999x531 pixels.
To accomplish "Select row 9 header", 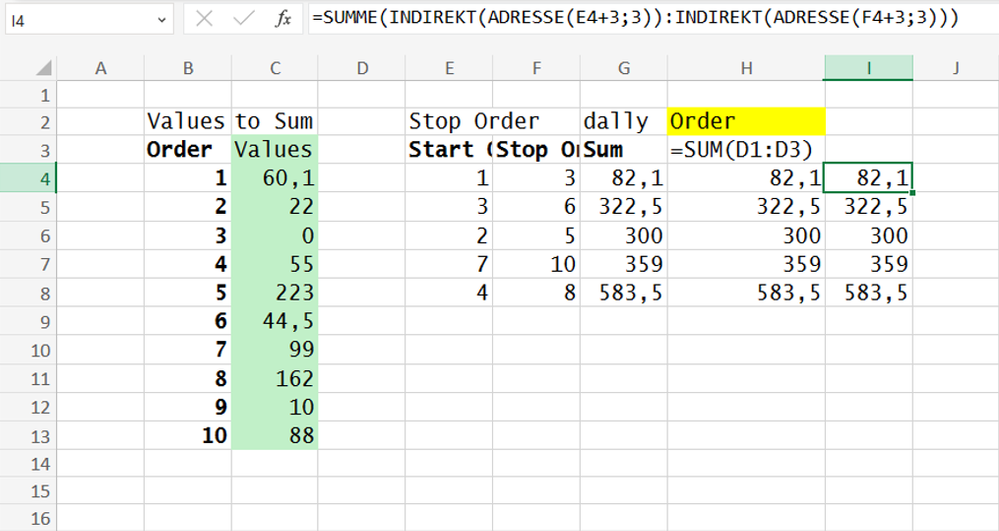I will click(29, 321).
